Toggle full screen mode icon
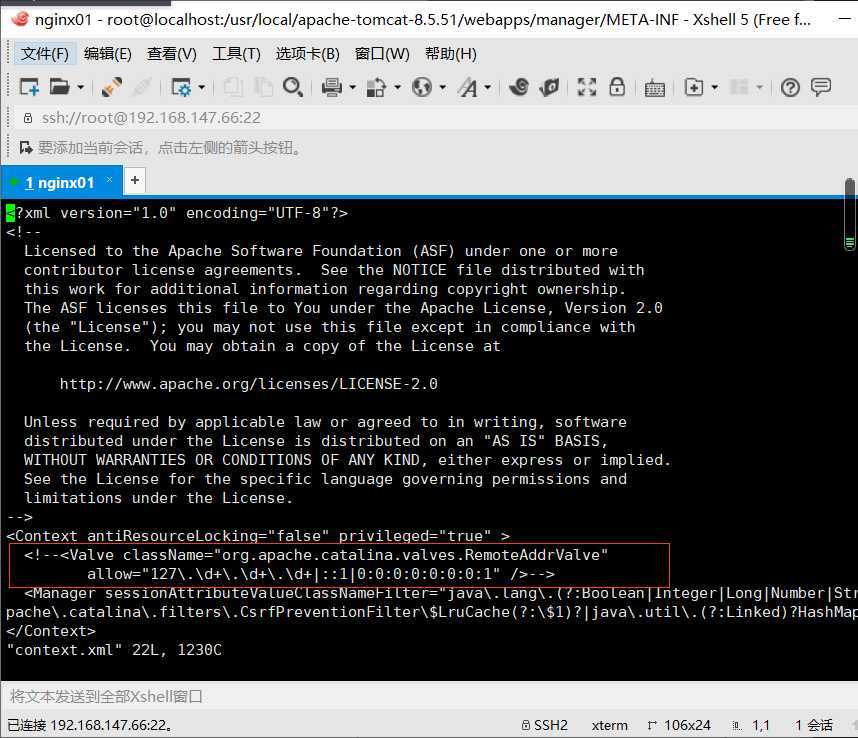The image size is (858, 738). [x=587, y=87]
